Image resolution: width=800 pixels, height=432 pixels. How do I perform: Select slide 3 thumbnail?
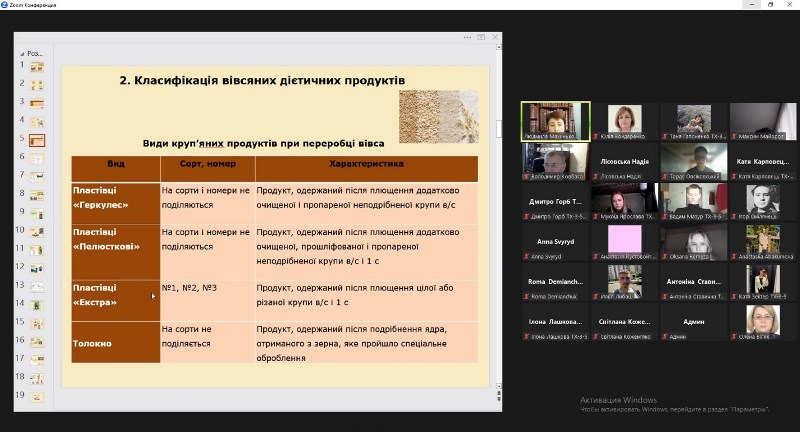37,104
